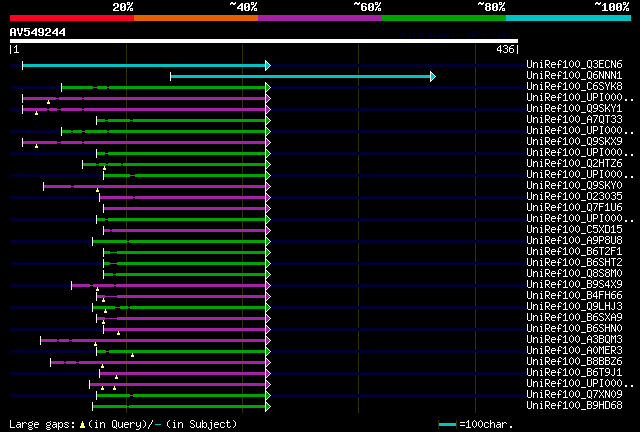640x432 pixels.
Task: Click the green ~80% identity legend segment
Action: tap(444, 18)
